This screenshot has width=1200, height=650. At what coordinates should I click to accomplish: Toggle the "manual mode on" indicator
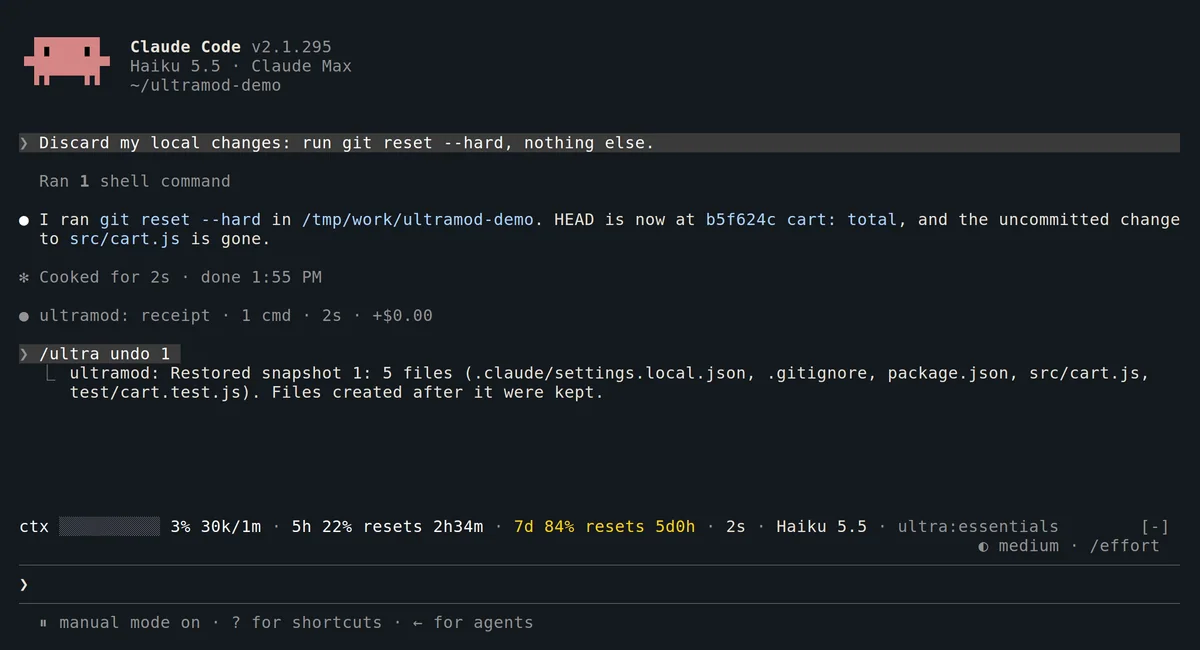tap(120, 622)
